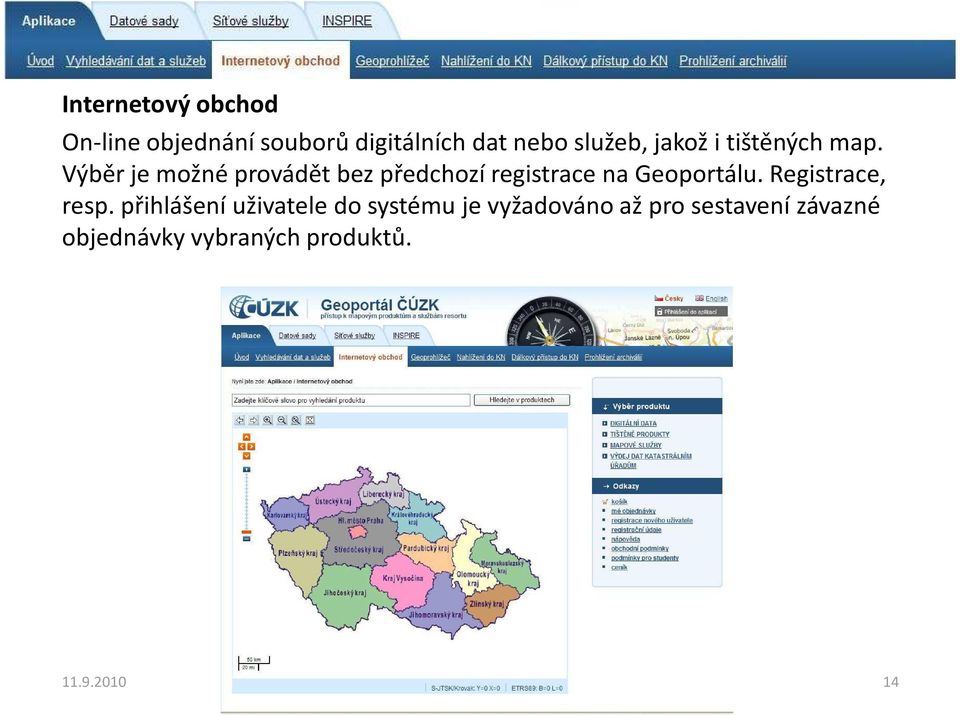Pan the map left with orange arrow

[x=242, y=447]
